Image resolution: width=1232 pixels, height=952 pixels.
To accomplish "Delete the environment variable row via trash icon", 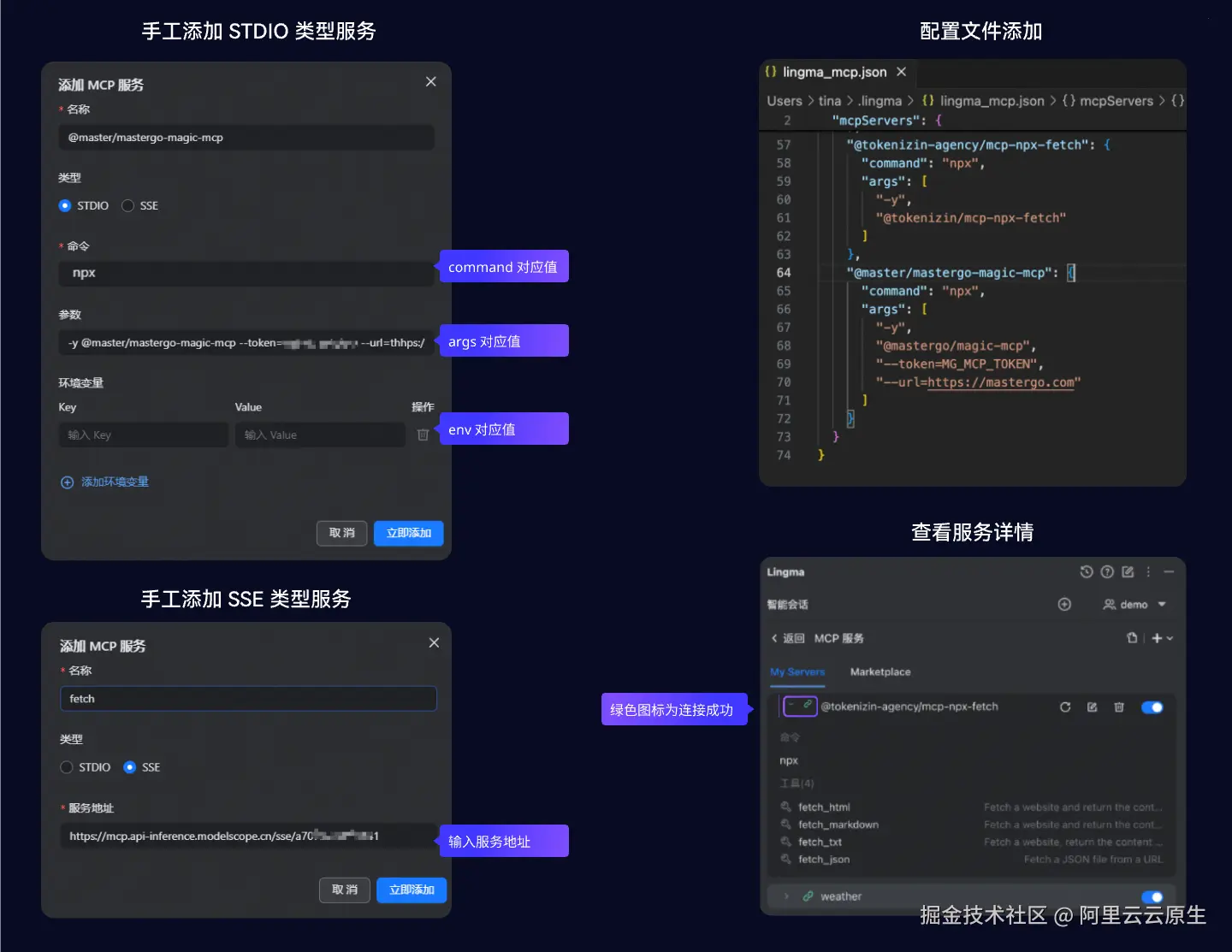I will coord(423,435).
